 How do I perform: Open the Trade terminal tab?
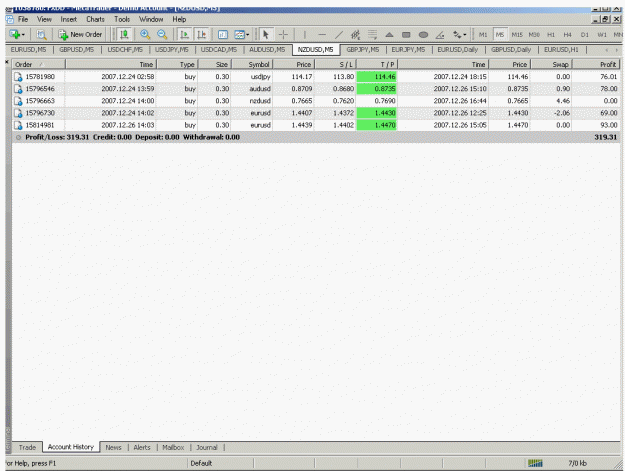pos(27,447)
